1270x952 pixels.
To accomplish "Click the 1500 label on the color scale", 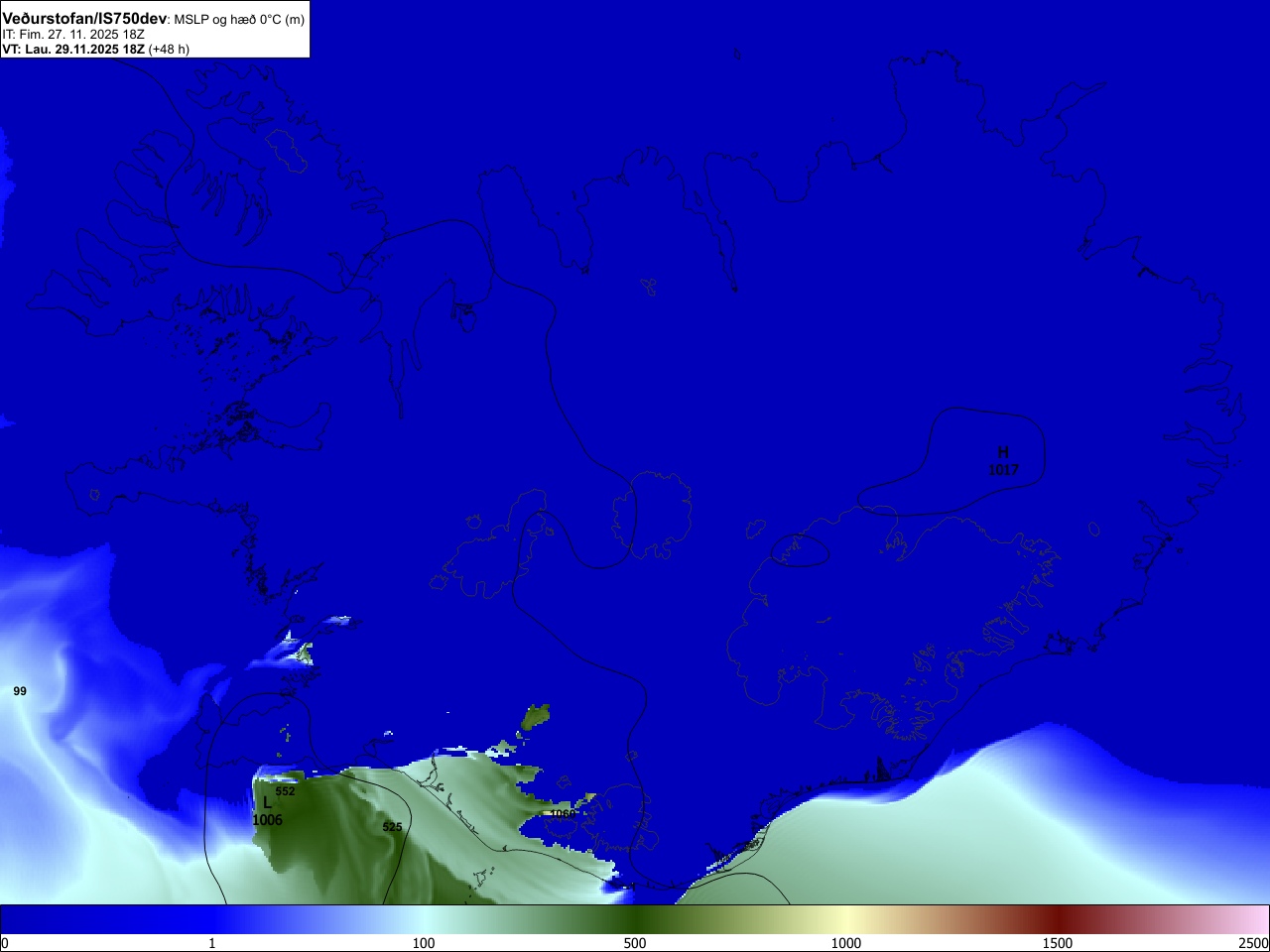I will pos(1058,943).
